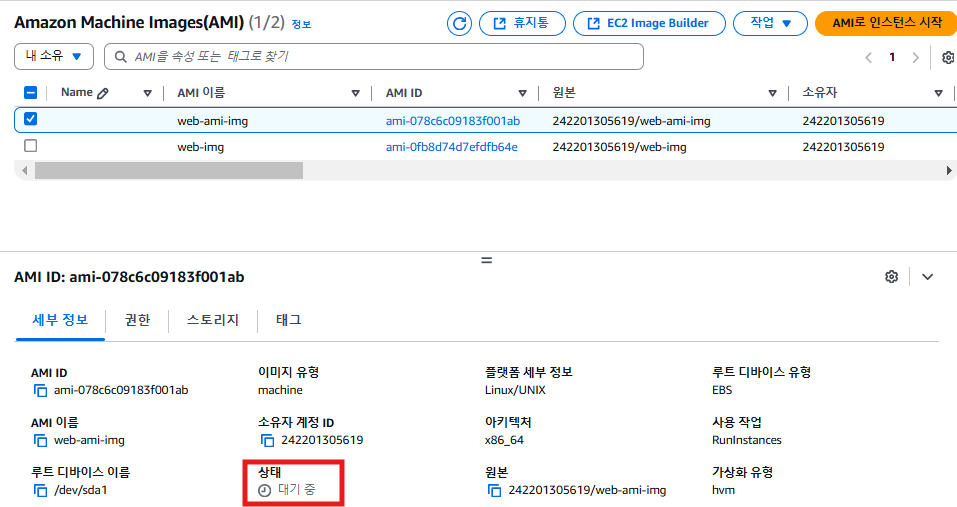The image size is (957, 507).
Task: Click the scrollbar left arrow
Action: pyautogui.click(x=24, y=171)
